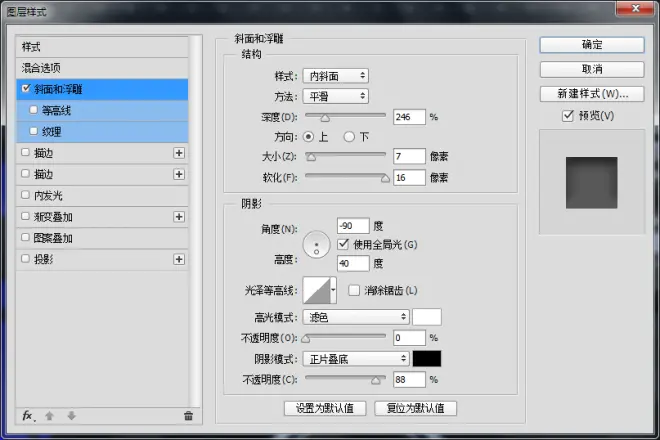Viewport: 660px width, 440px height.
Task: Open the 方法 dropdown showing 平滑
Action: tap(335, 96)
